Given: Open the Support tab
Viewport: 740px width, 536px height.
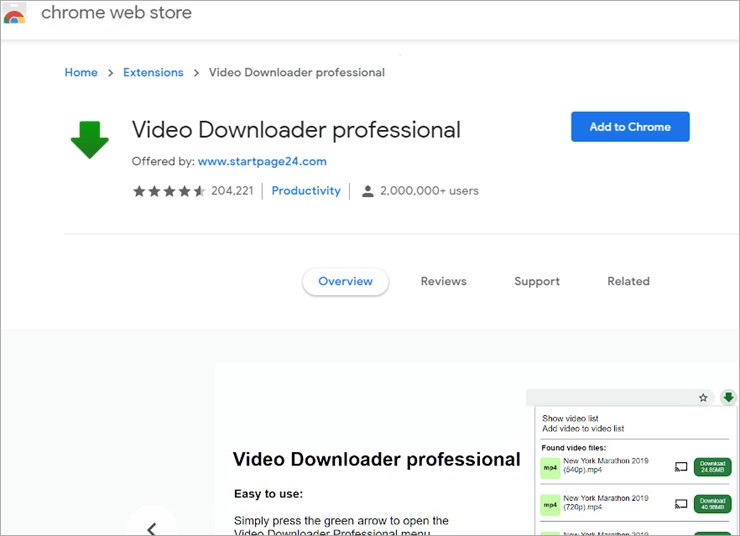Looking at the screenshot, I should coord(537,282).
